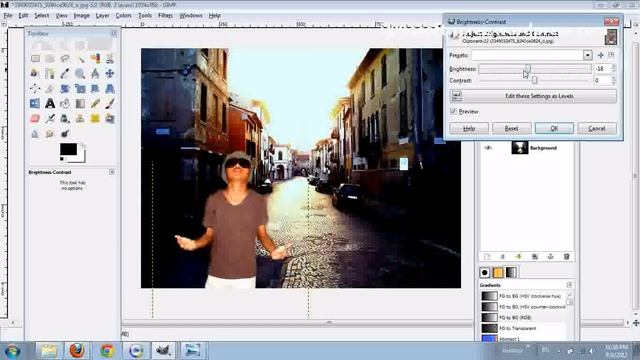
Task: Switch to the Patterns tab
Action: [x=498, y=272]
